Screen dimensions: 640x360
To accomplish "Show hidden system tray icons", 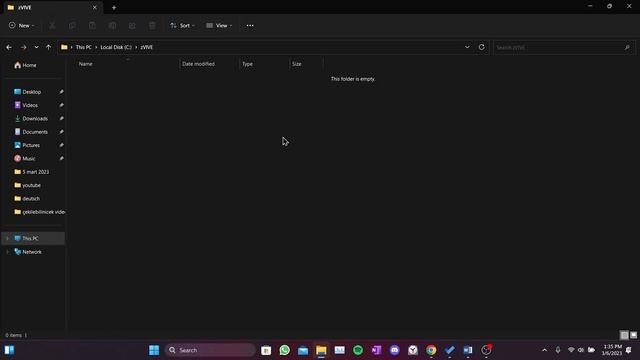I will click(544, 350).
